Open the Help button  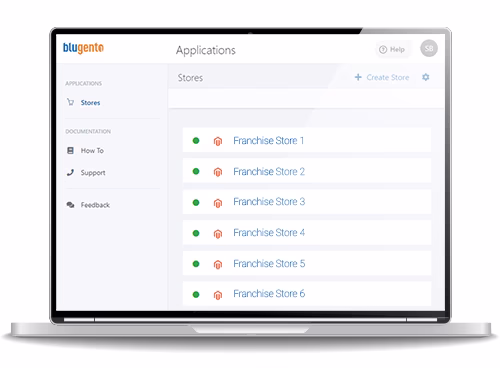392,50
